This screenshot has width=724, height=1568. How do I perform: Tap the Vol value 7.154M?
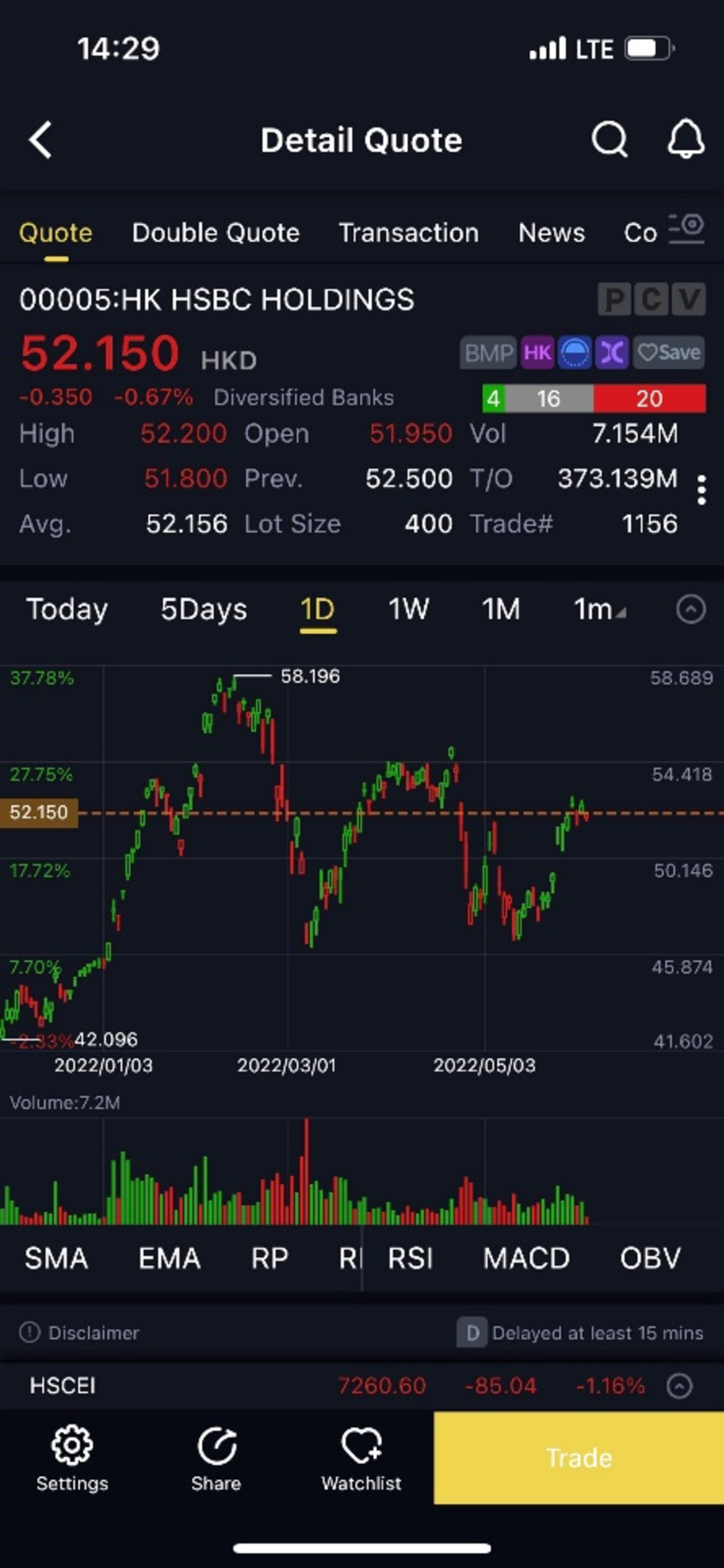(x=635, y=434)
